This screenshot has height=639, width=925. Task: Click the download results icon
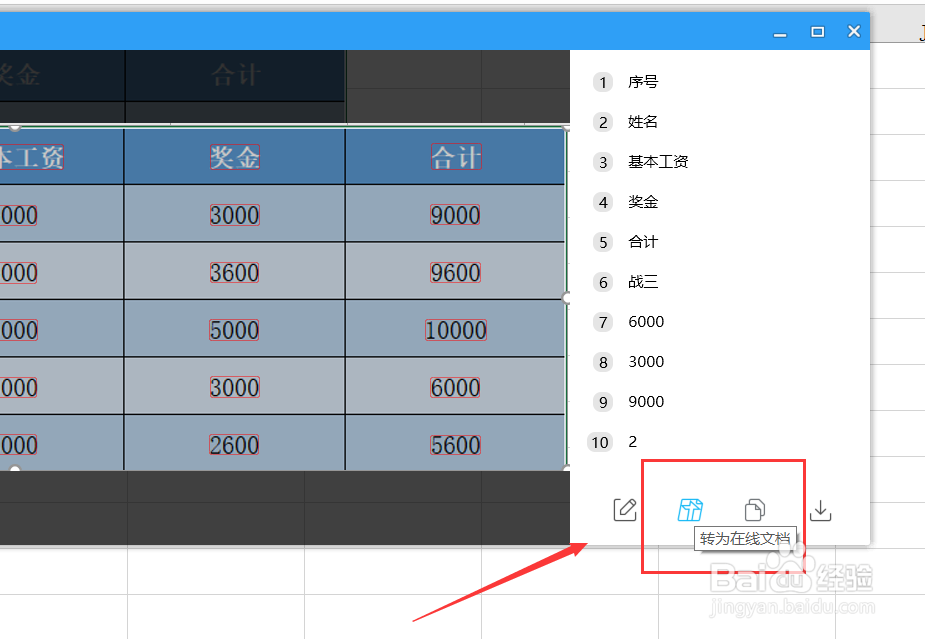click(820, 509)
